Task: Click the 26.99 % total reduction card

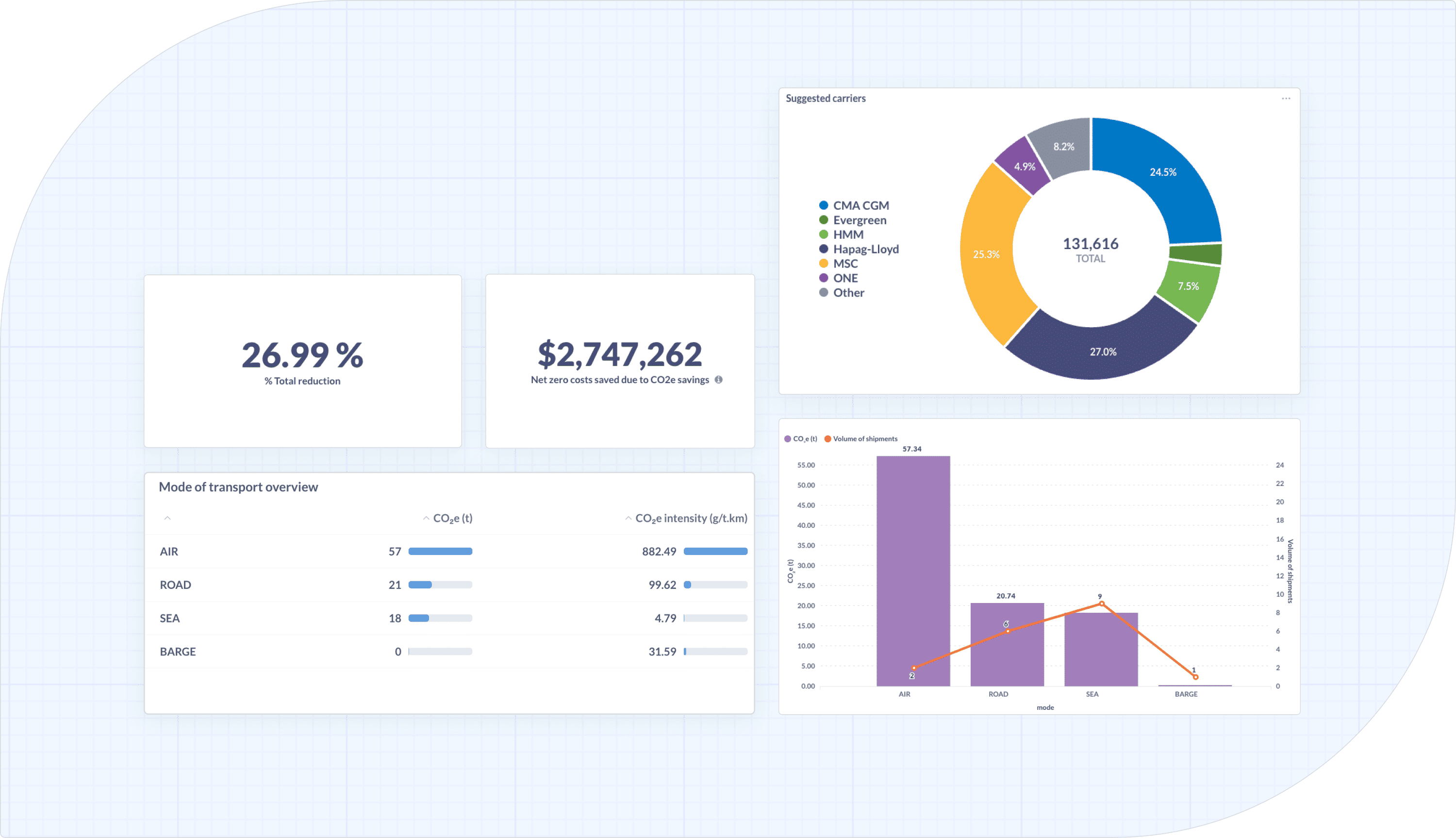Action: pyautogui.click(x=302, y=361)
